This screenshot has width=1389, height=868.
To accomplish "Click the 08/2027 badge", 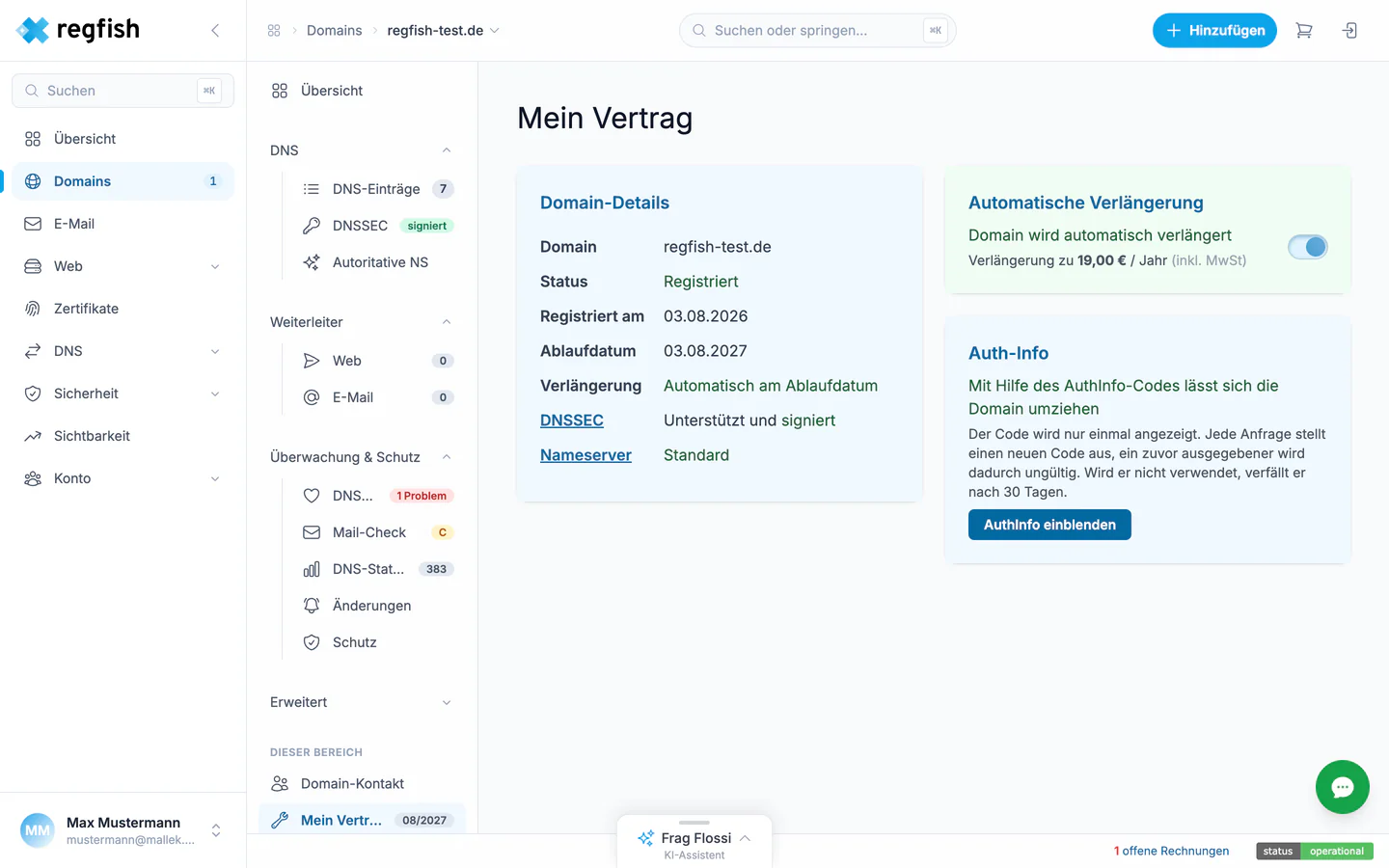I will pos(424,821).
